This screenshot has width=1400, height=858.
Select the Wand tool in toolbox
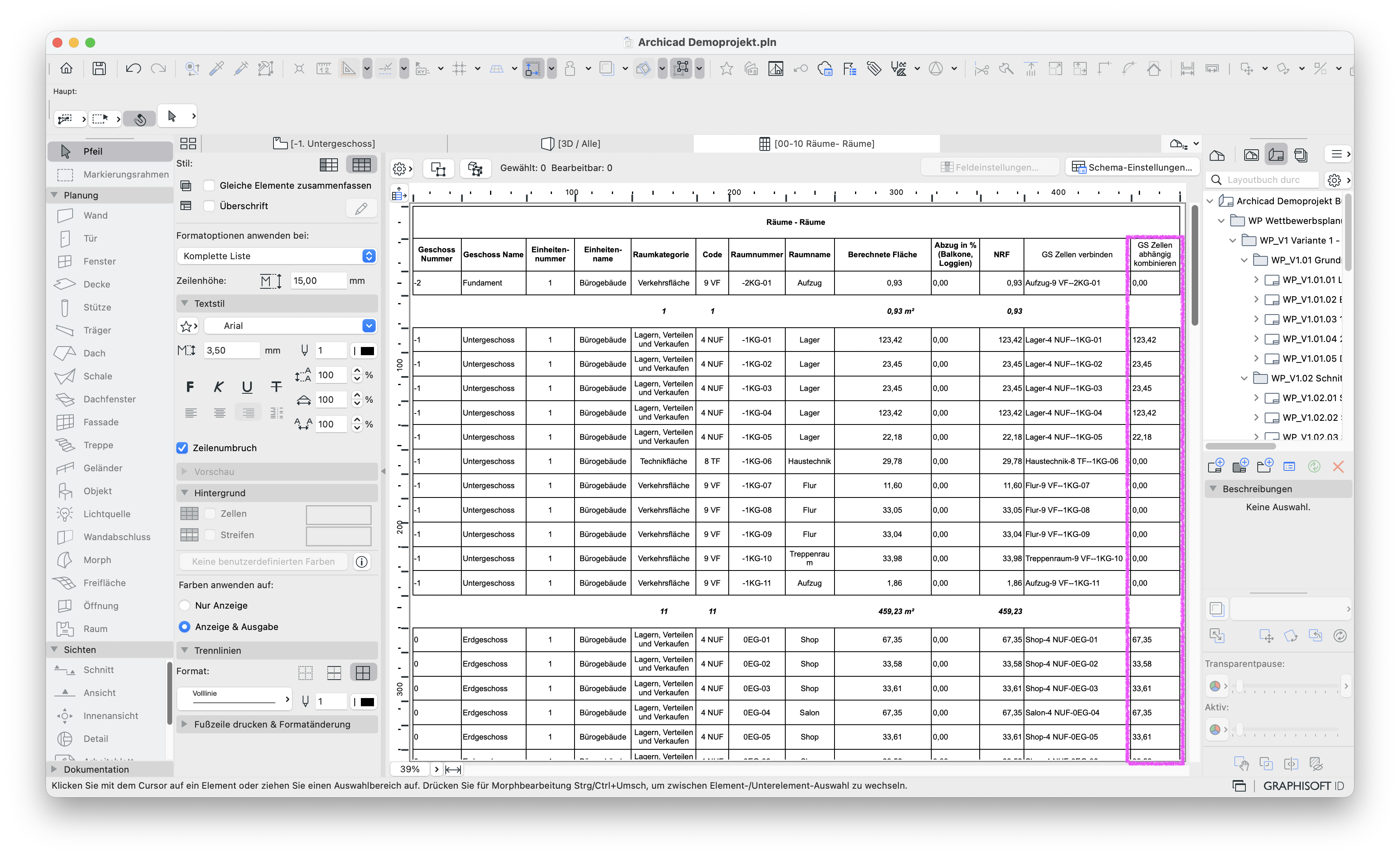95,215
